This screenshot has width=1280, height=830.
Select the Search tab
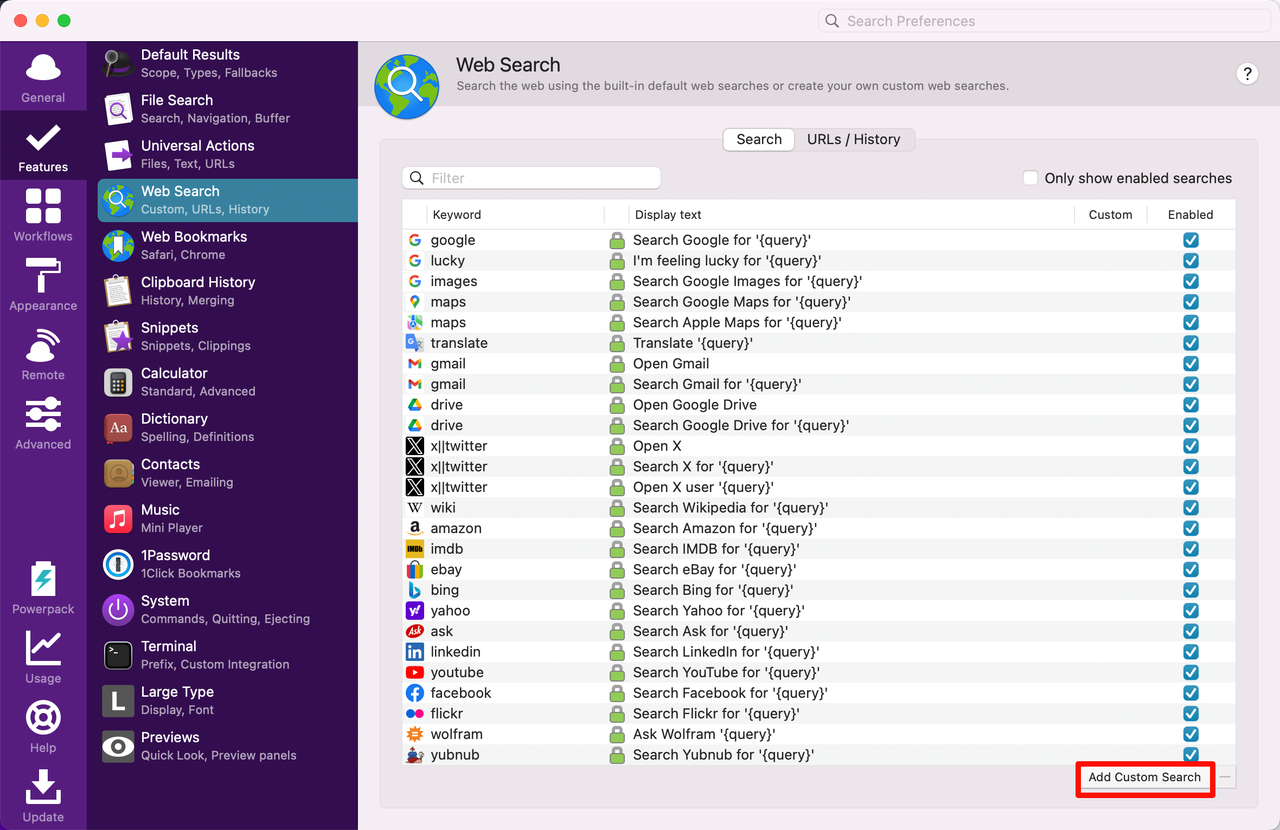[759, 139]
